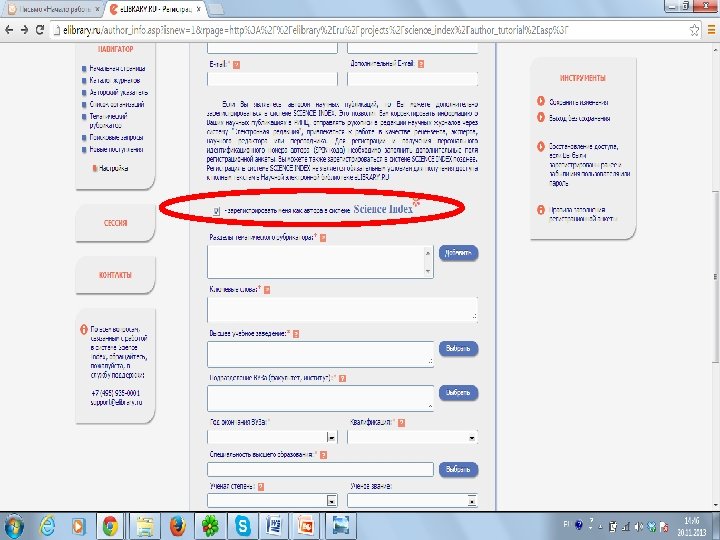720x540 pixels.
Task: Click into the Дополнительный E-mail field
Action: coord(412,79)
